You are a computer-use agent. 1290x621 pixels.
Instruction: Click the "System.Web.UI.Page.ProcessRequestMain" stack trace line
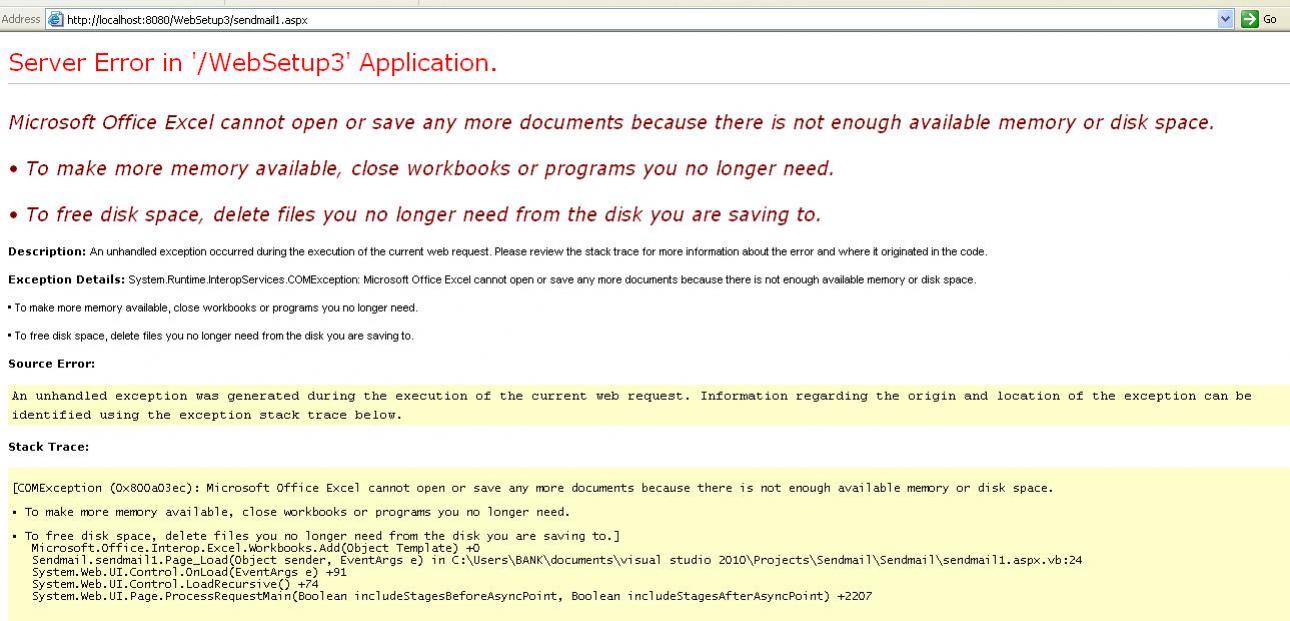(x=452, y=596)
